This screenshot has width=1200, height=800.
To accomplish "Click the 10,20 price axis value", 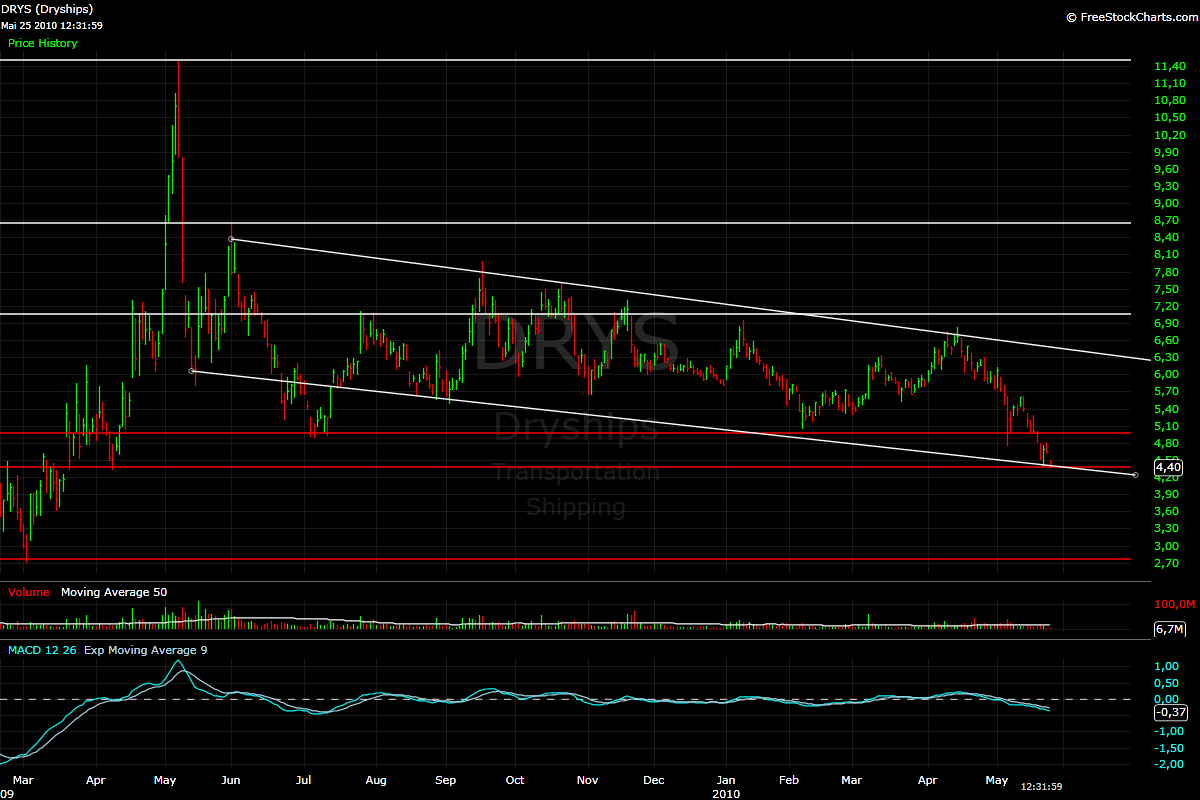I will pos(1169,135).
